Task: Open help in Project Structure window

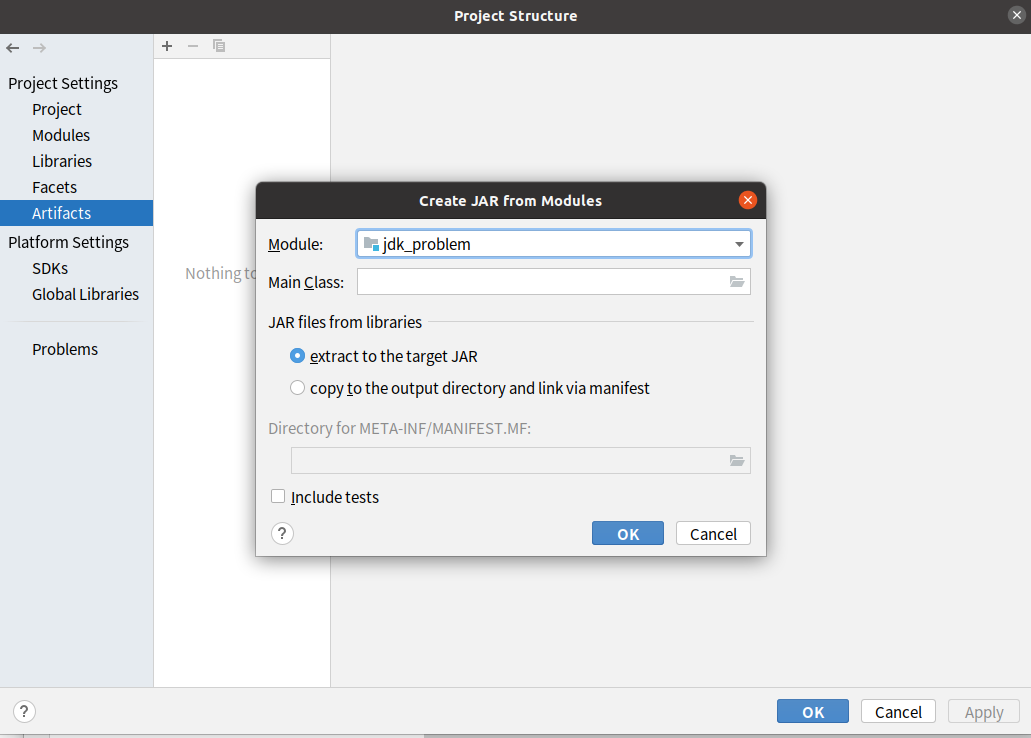Action: click(24, 712)
